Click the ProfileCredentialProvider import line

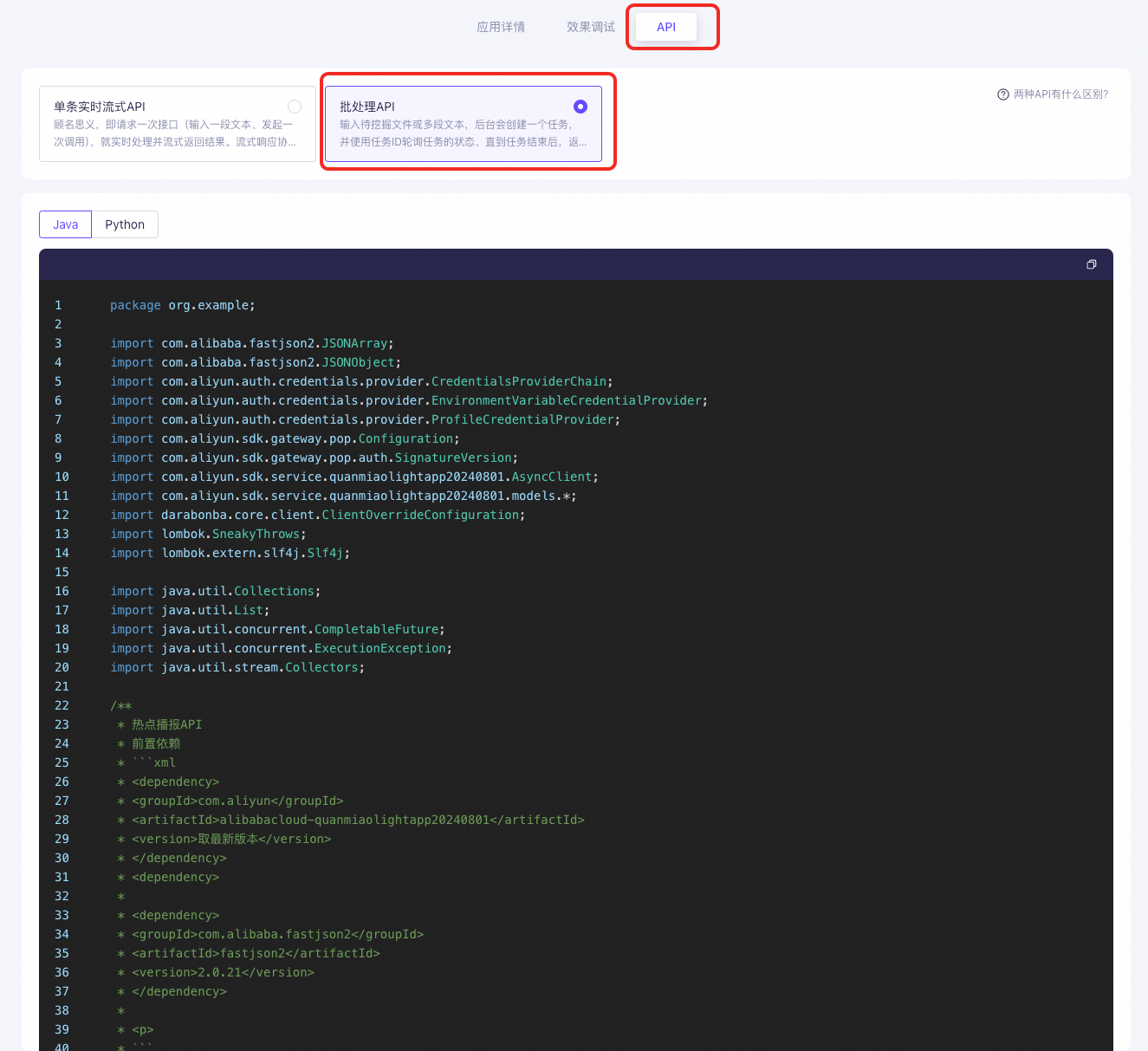click(x=366, y=419)
